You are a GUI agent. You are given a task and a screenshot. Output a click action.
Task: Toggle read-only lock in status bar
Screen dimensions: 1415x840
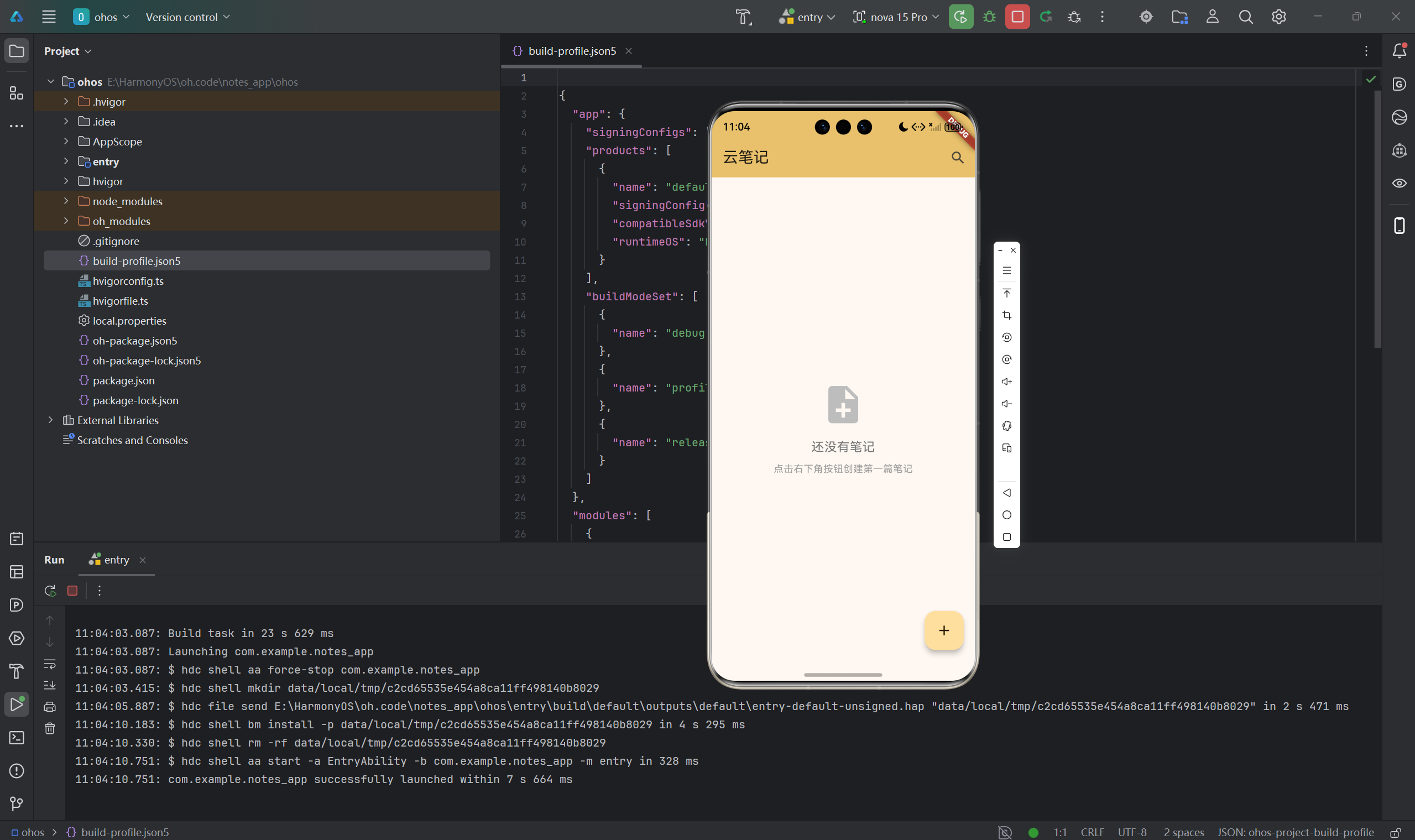tap(1396, 832)
